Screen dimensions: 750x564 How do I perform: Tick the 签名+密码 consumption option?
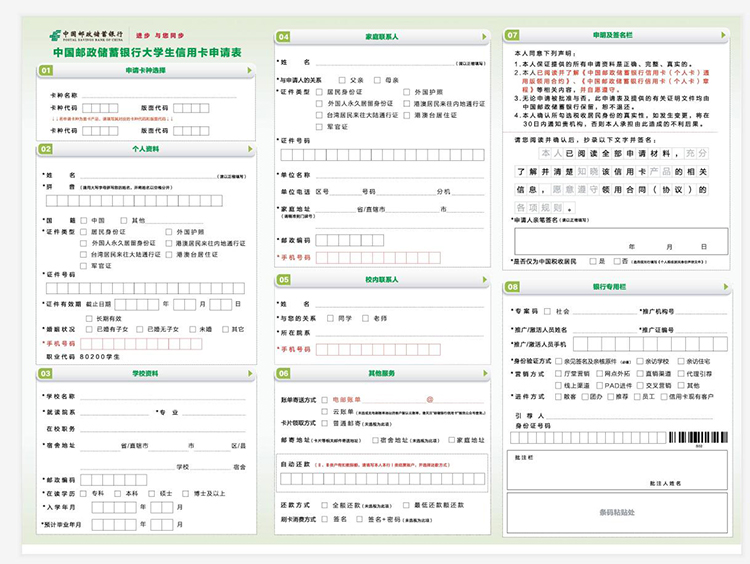pos(359,519)
